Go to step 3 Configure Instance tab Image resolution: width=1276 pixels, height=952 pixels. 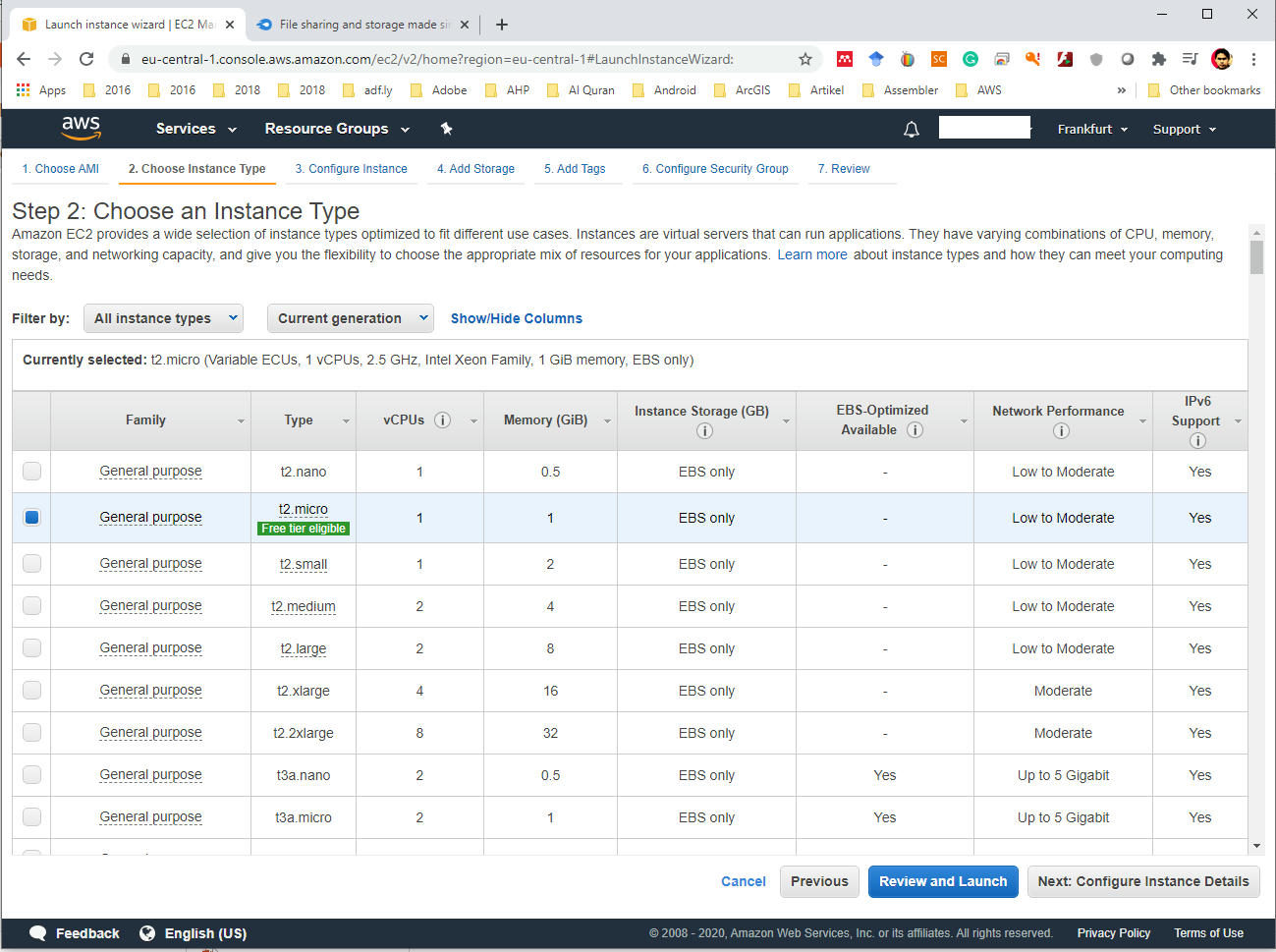click(352, 169)
